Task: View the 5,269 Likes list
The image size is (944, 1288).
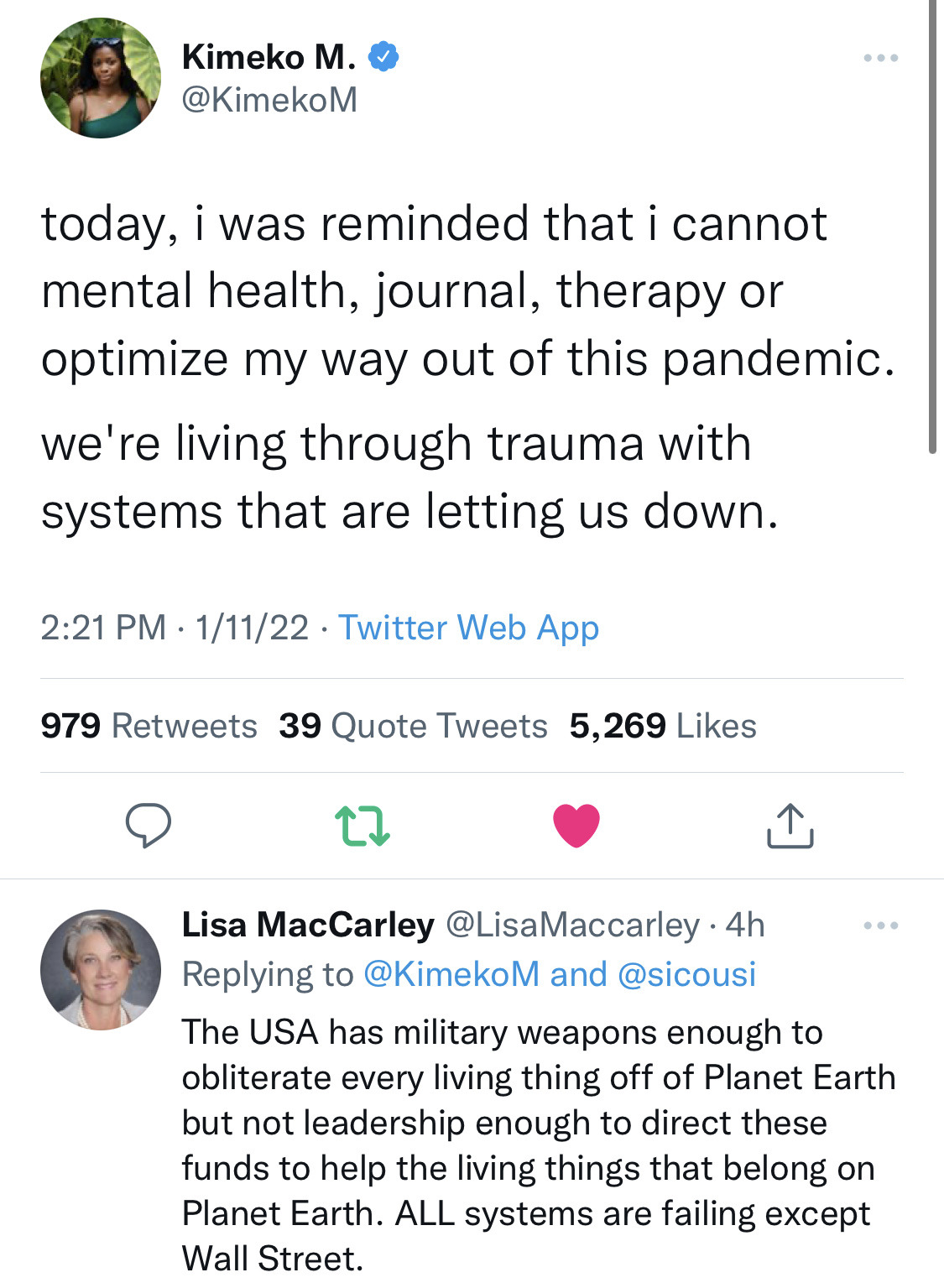Action: click(x=663, y=726)
